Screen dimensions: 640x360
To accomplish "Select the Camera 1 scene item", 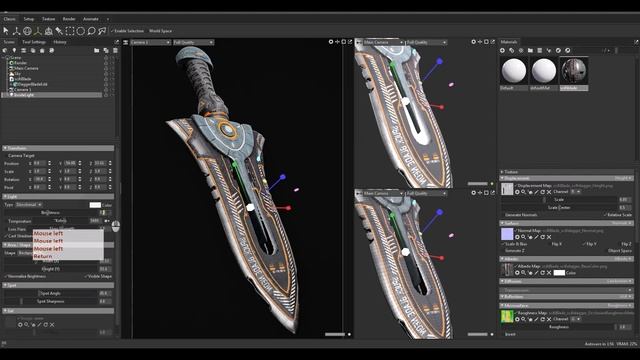I will [x=22, y=89].
